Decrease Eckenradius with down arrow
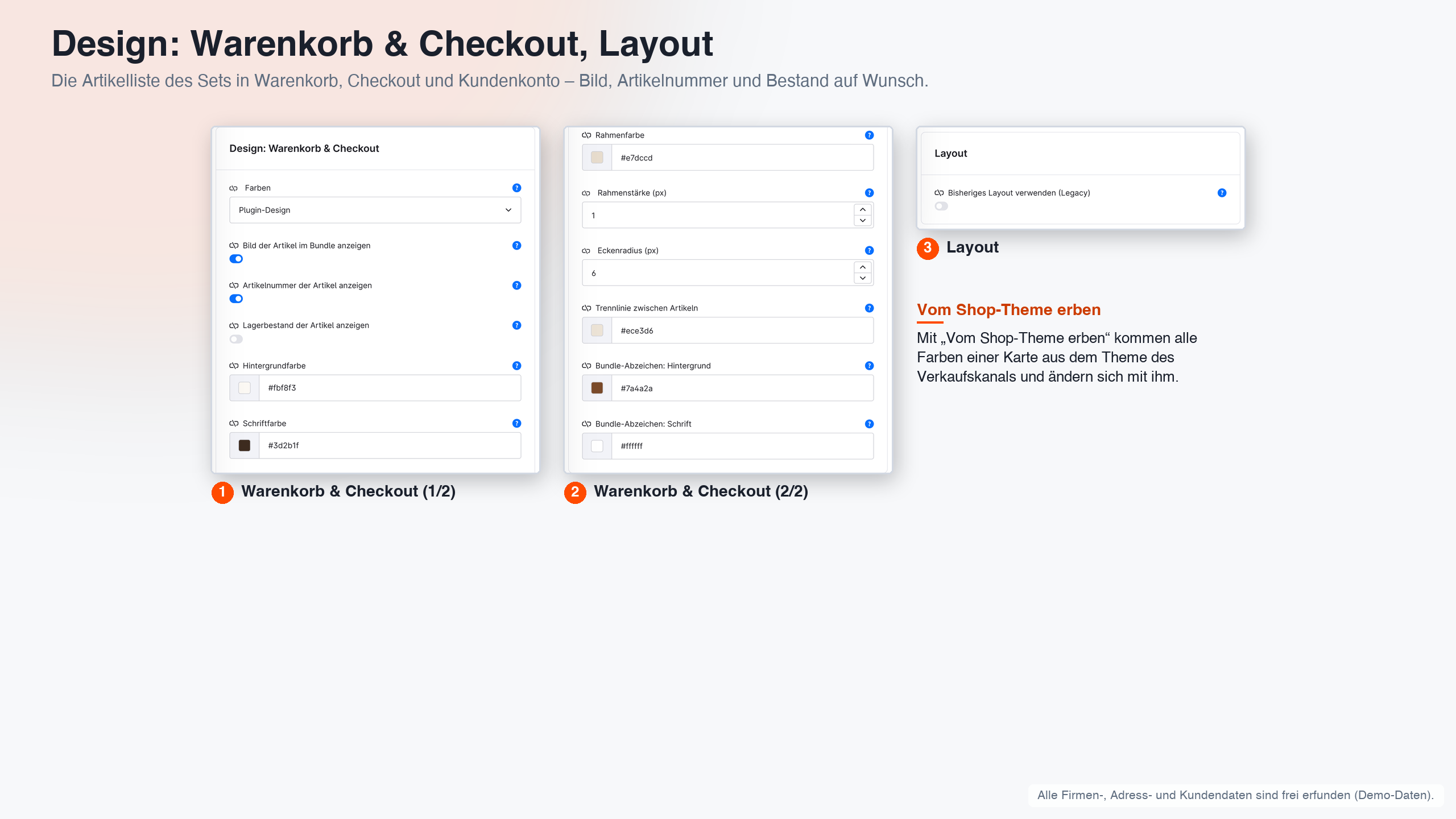Screen dimensions: 1456x819 pyautogui.click(x=863, y=278)
